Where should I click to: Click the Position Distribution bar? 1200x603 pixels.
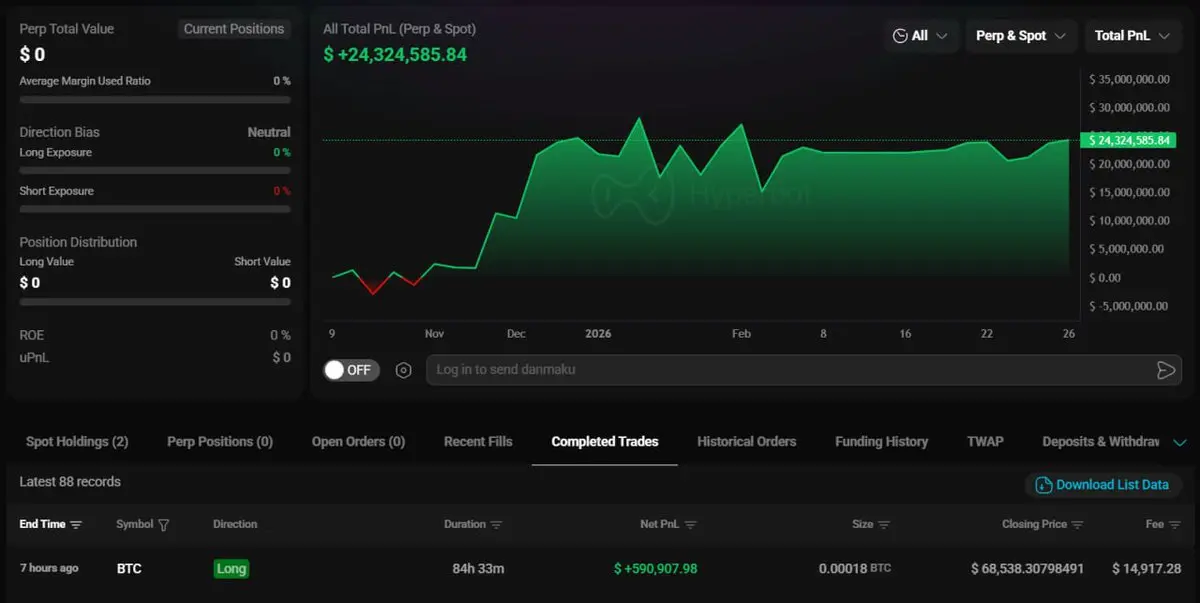[x=155, y=301]
